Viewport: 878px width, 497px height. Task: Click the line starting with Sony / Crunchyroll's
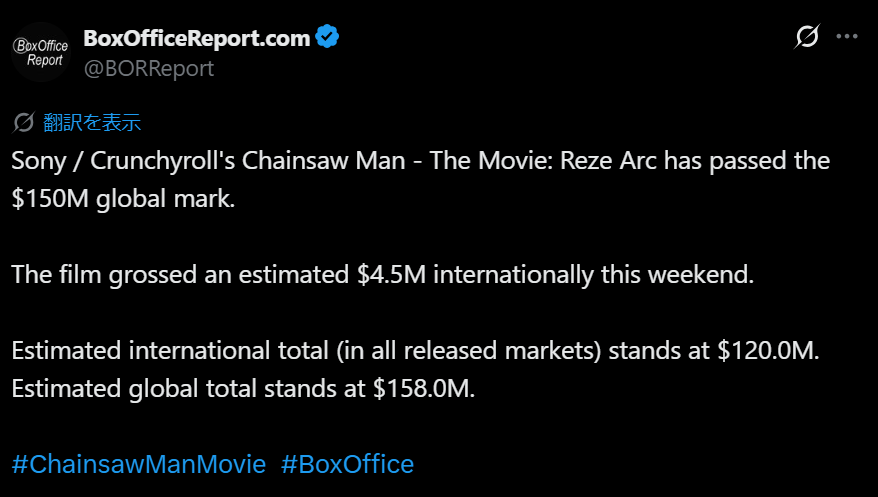tap(421, 161)
